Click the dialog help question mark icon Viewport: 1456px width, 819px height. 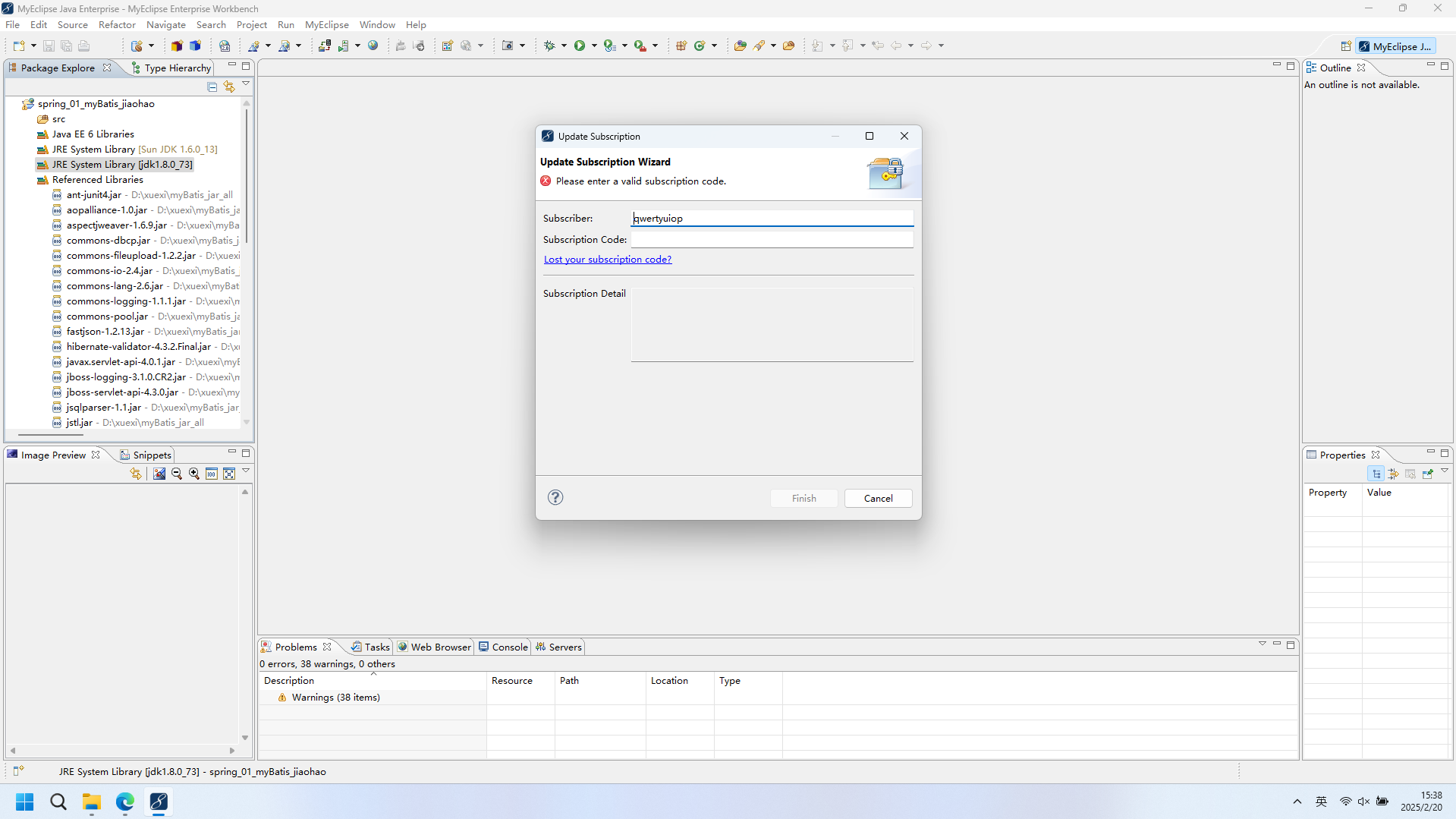(555, 497)
